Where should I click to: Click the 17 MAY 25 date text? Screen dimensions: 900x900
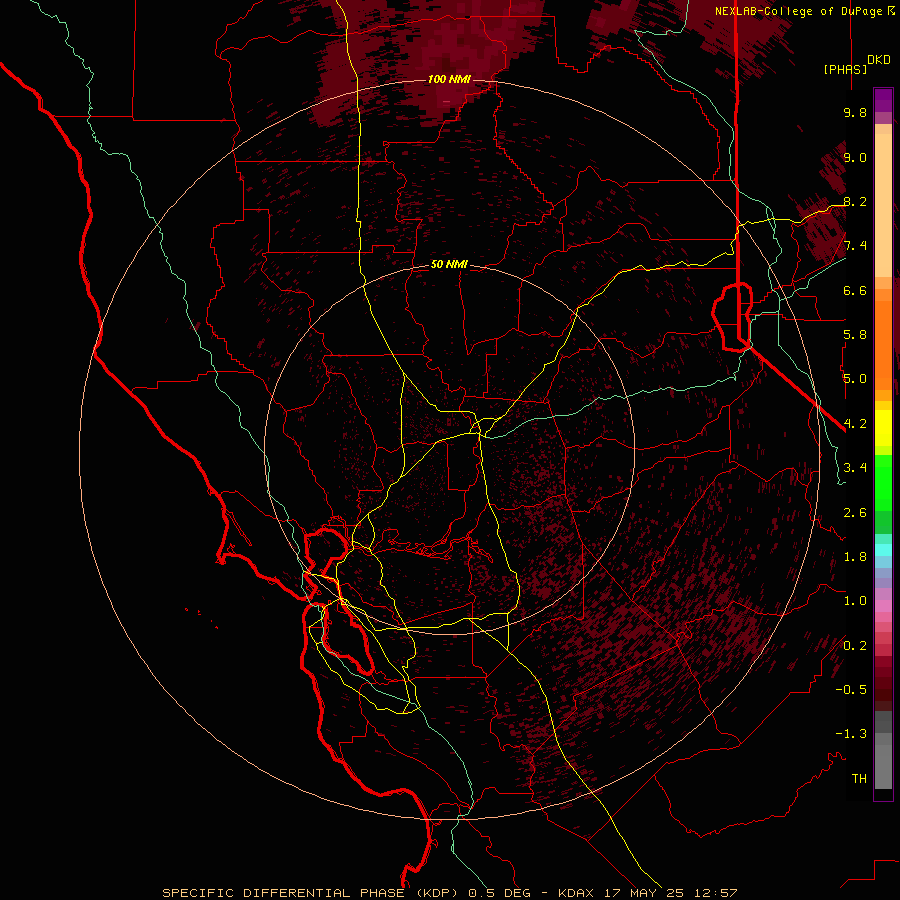click(643, 893)
